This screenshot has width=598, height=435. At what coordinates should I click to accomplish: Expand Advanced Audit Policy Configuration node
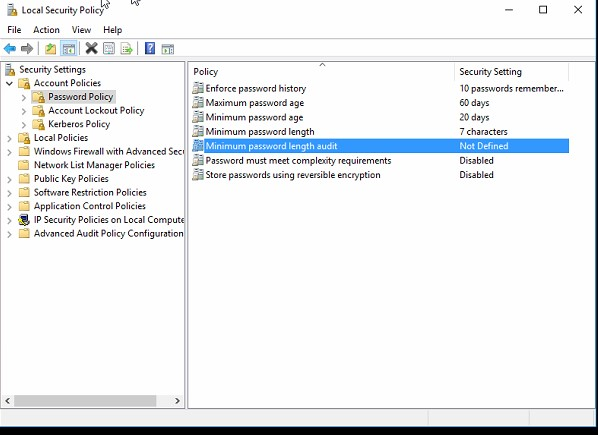click(x=10, y=234)
